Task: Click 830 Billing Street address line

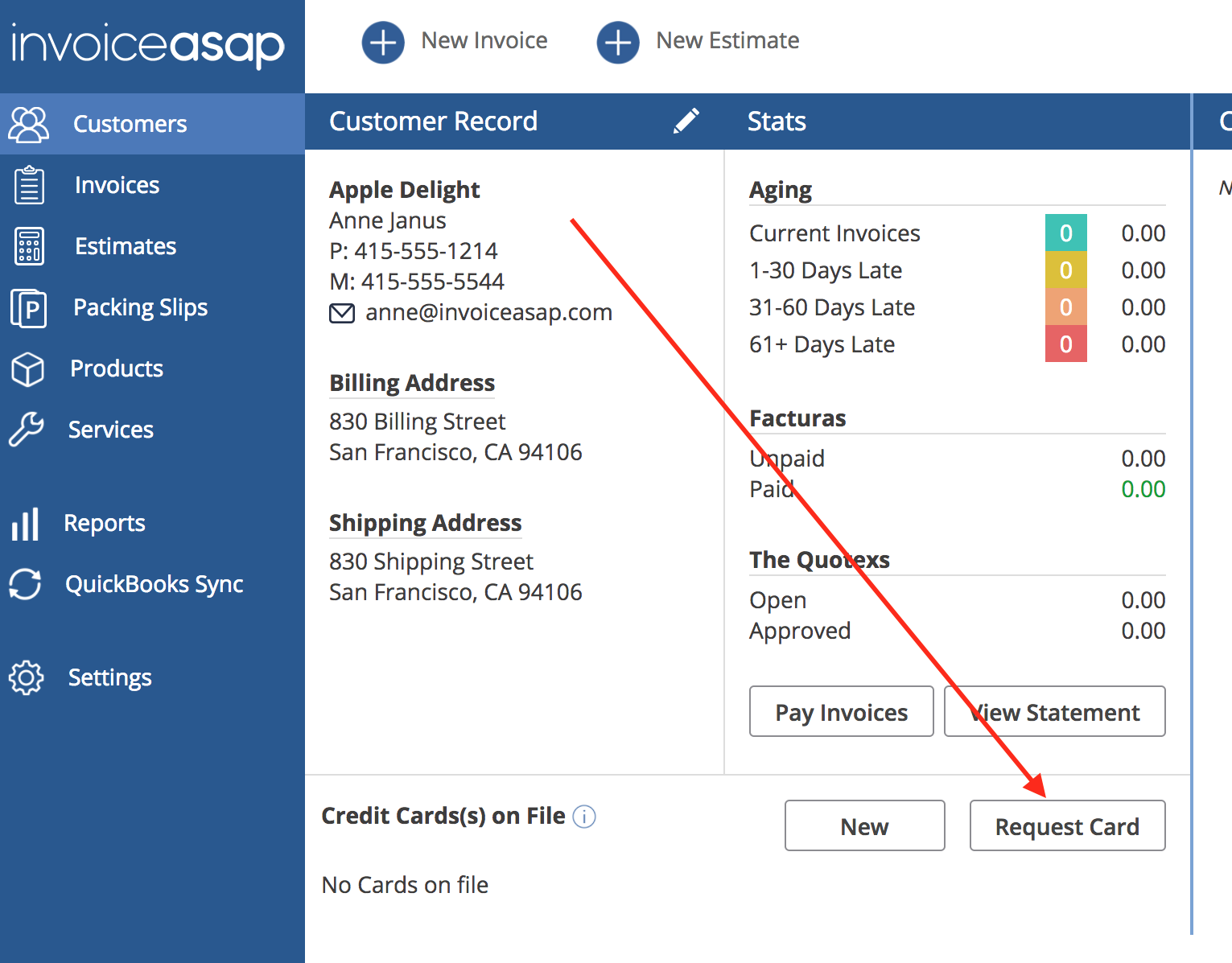Action: [418, 422]
